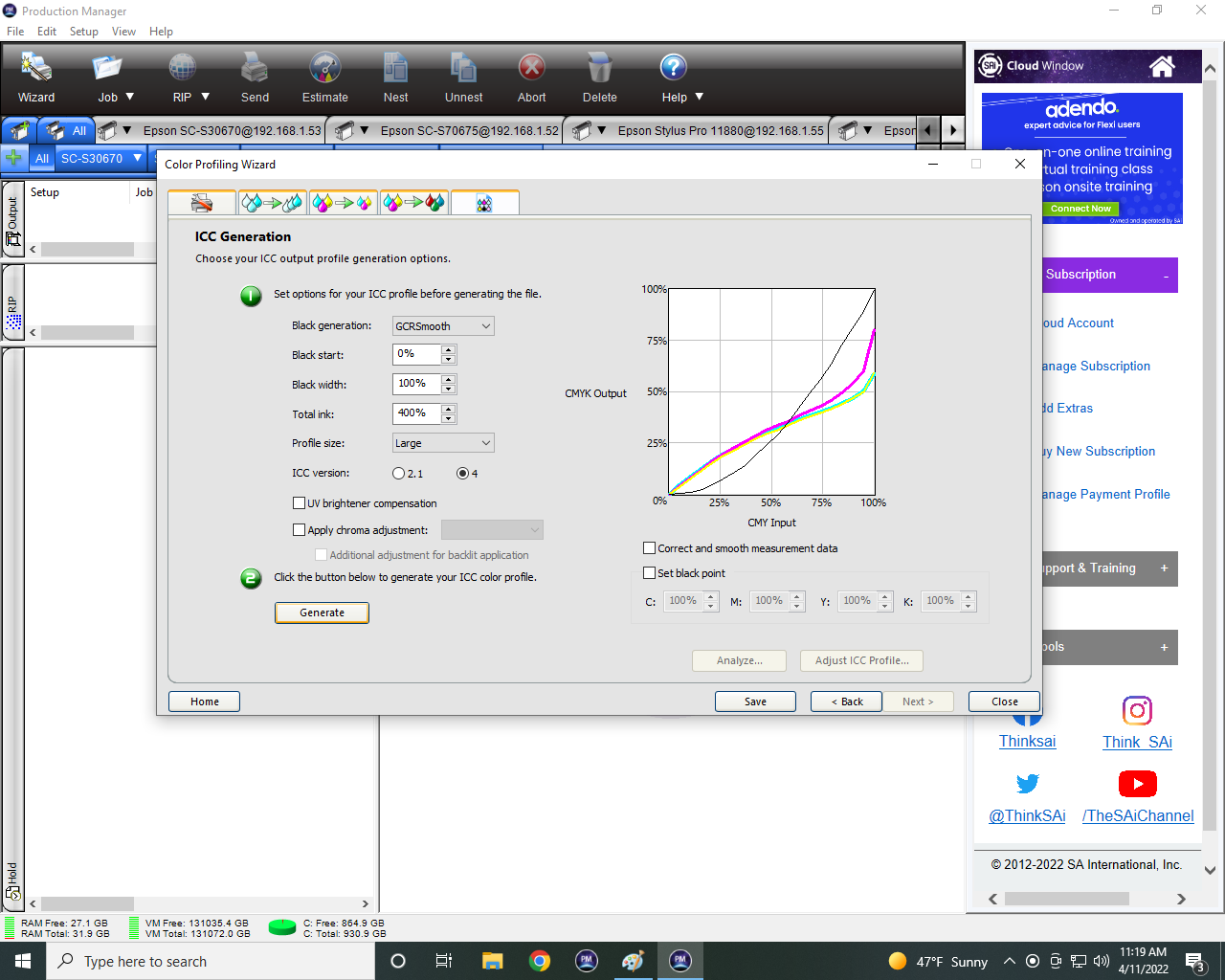Open Epson SC-S70675 printer dropdown arrow
This screenshot has height=980, width=1225.
(x=364, y=130)
